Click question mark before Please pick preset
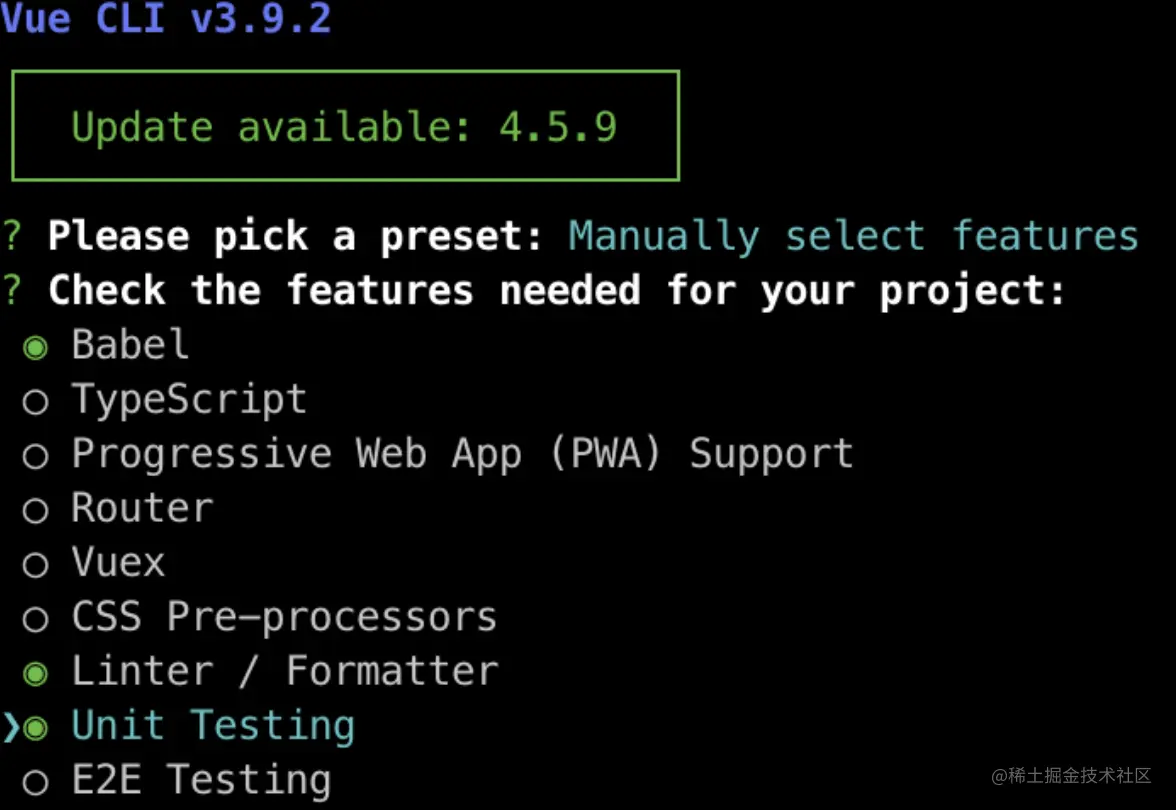The width and height of the screenshot is (1176, 810). 11,236
